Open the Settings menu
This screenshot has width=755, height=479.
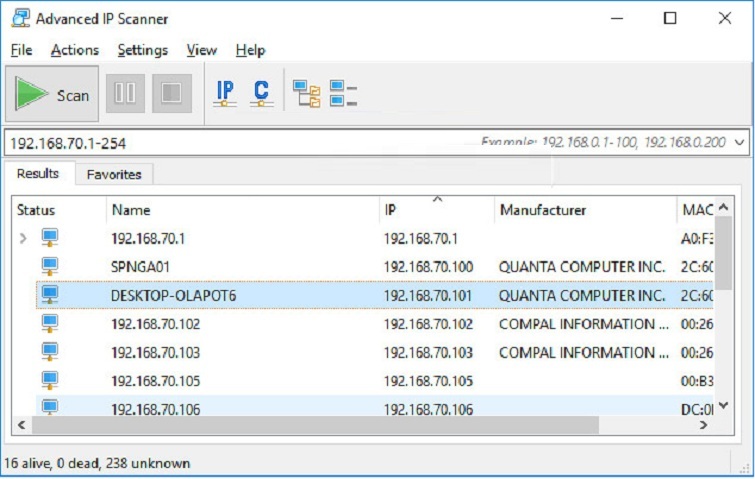(x=142, y=50)
